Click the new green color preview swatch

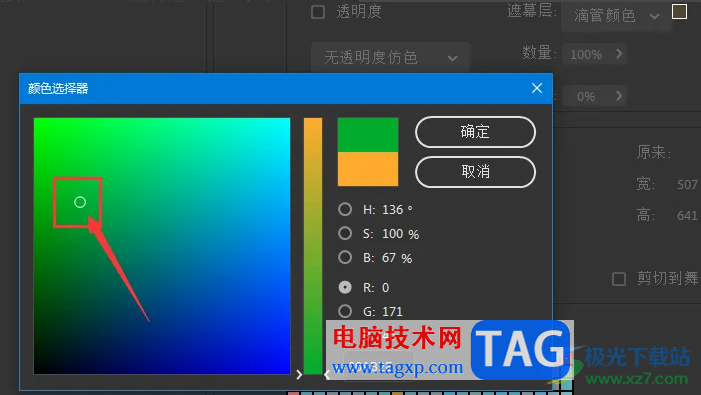[x=368, y=135]
